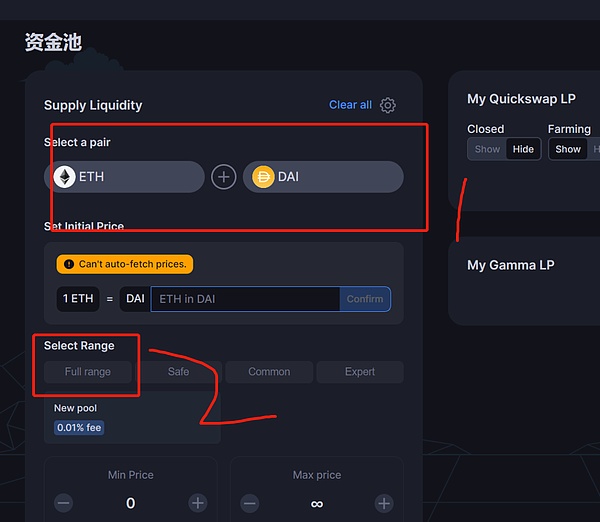Click the ETH token logo icon

click(65, 177)
